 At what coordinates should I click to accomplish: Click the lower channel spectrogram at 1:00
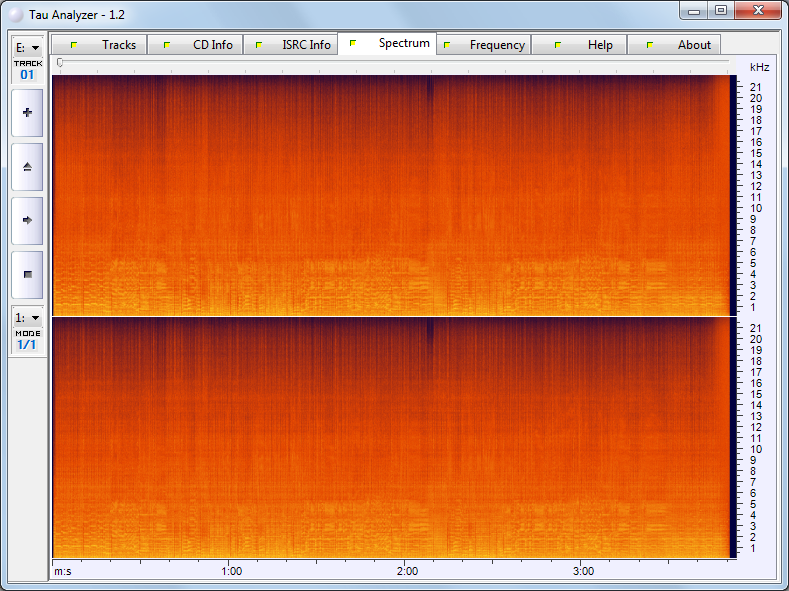(x=231, y=437)
